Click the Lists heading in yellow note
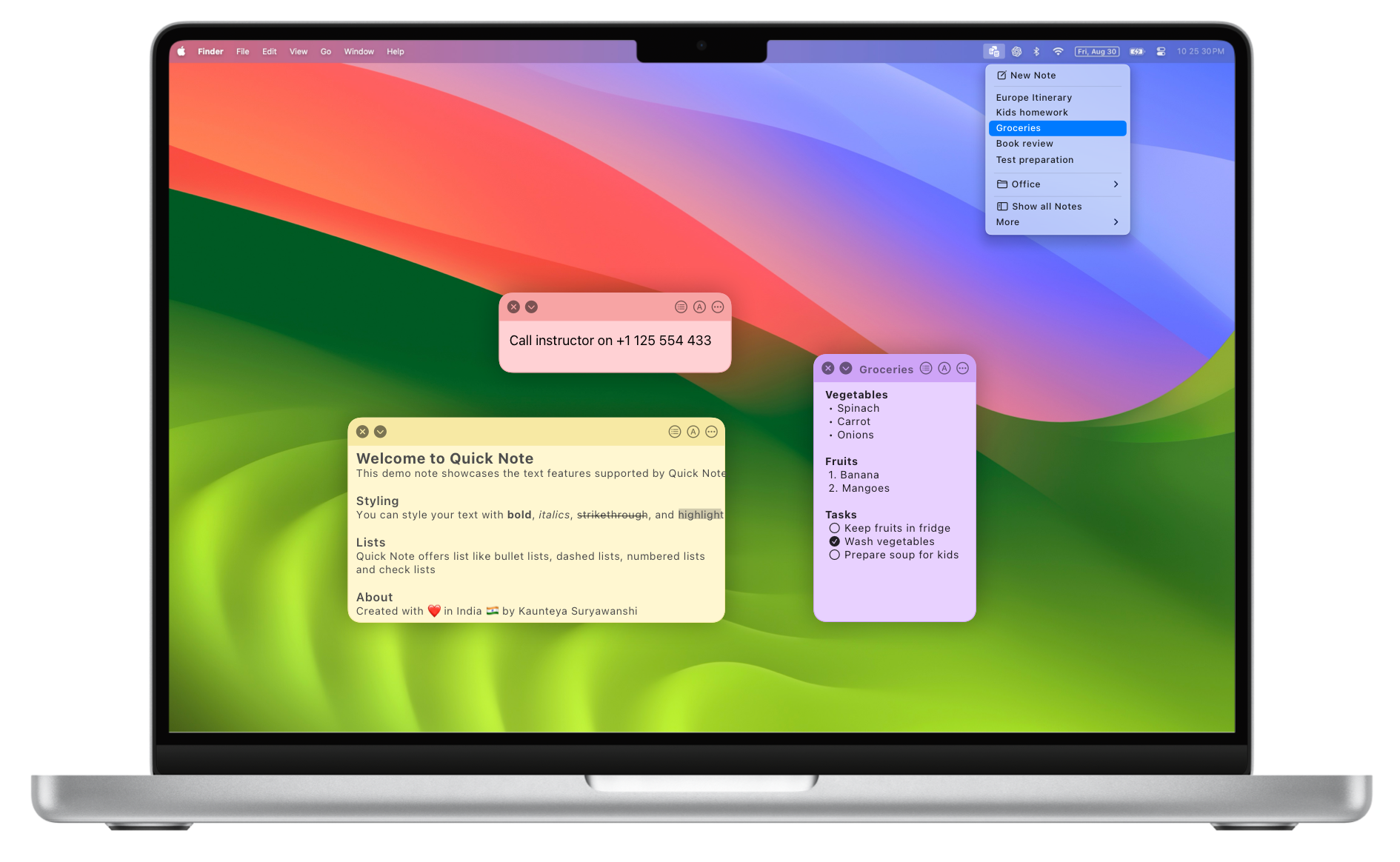This screenshot has height=862, width=1400. [x=370, y=543]
